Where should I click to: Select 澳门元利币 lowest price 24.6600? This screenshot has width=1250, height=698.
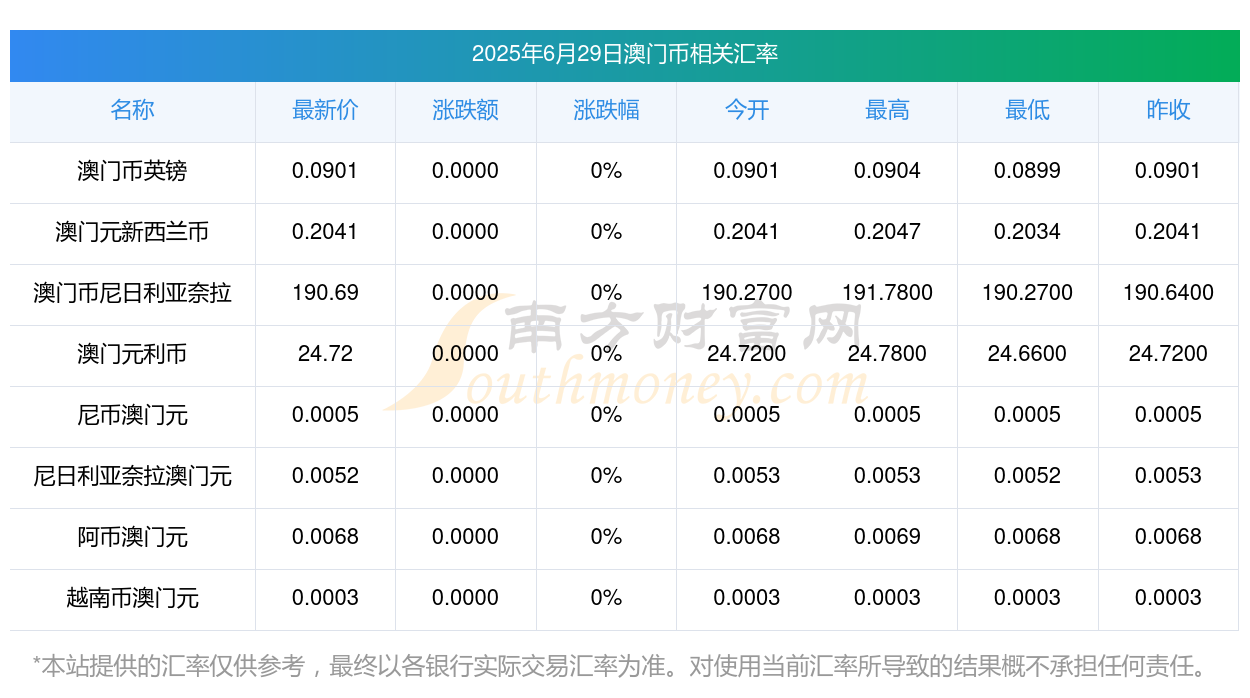1028,354
